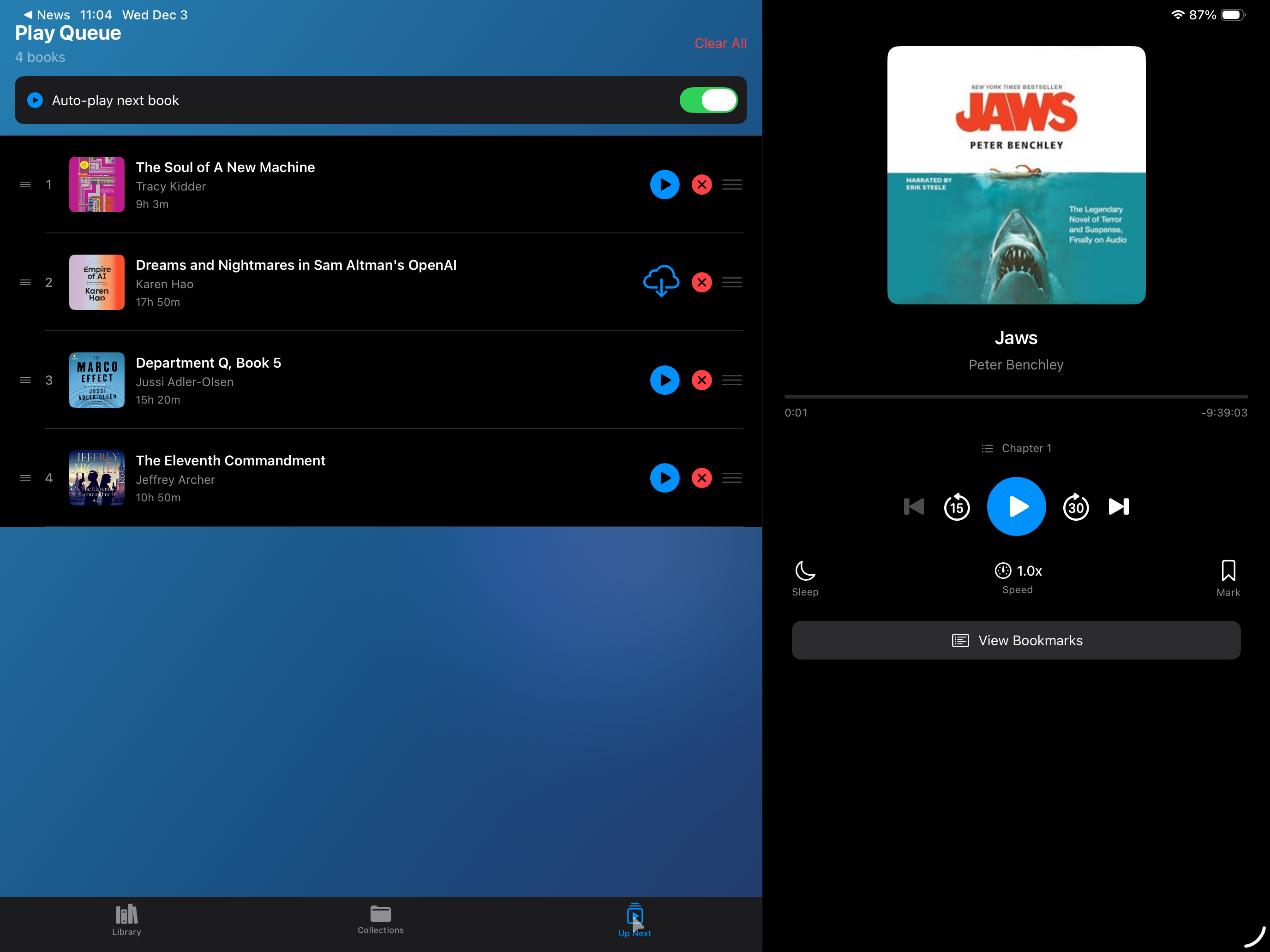Start playing Jaws with main play button
Screen dimensions: 1270x952
[x=1016, y=507]
